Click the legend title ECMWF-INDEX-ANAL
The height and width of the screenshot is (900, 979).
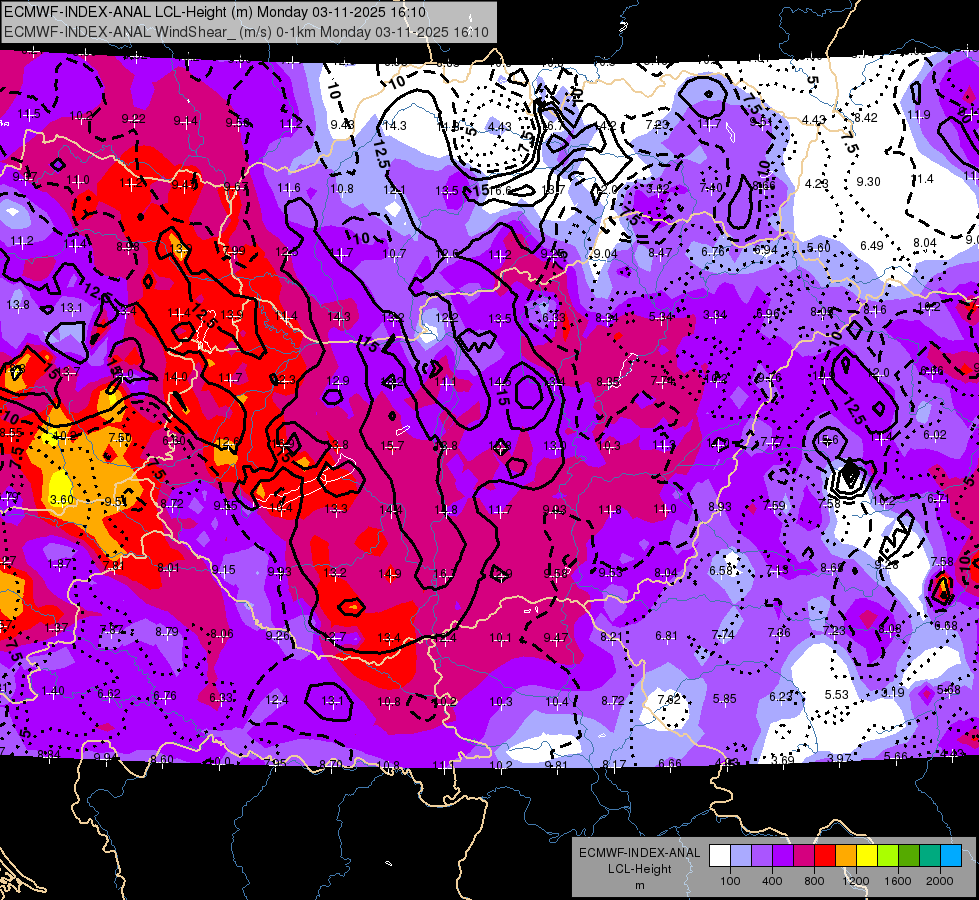tap(639, 853)
